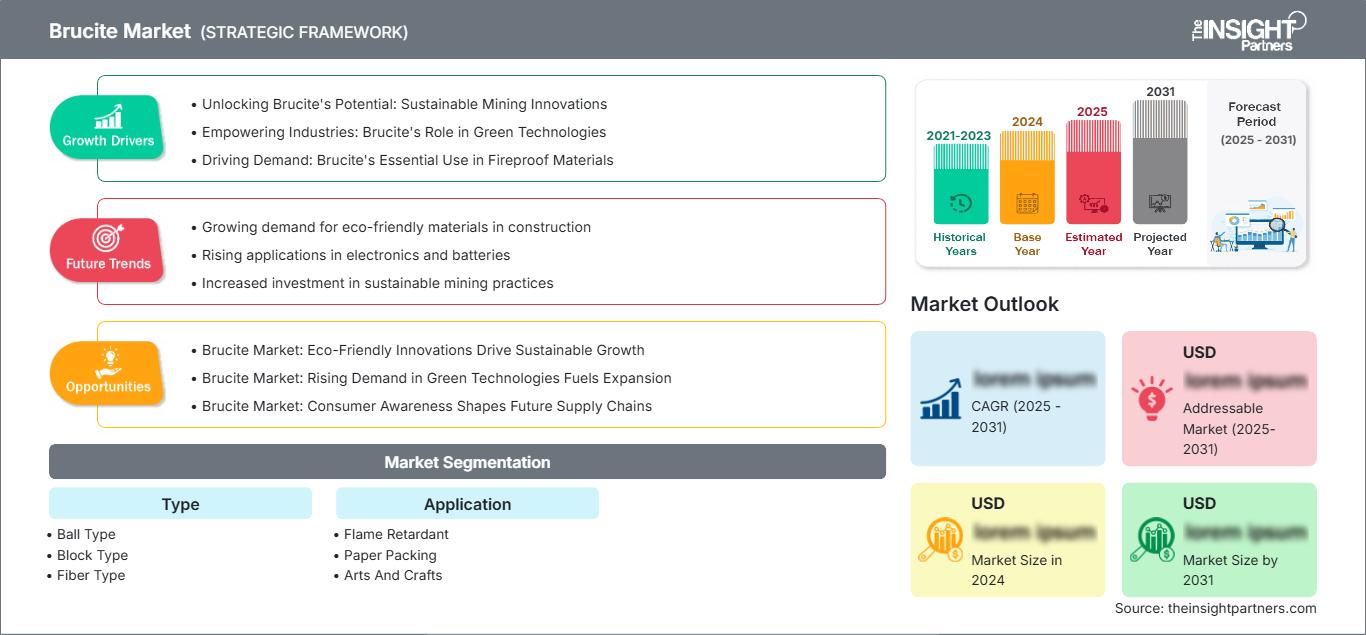Image resolution: width=1366 pixels, height=635 pixels.
Task: Click the Forecast Period analytics illustration
Action: tap(1256, 226)
